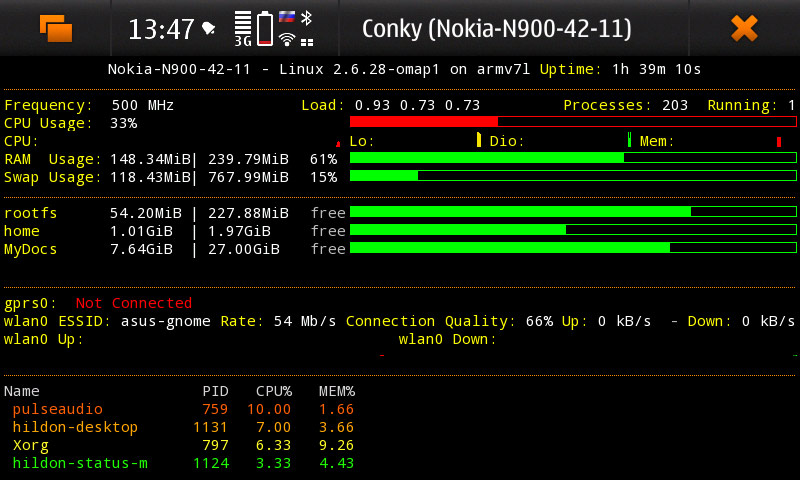The image size is (800, 480).
Task: Click the green Swap usage bar
Action: pyautogui.click(x=573, y=176)
